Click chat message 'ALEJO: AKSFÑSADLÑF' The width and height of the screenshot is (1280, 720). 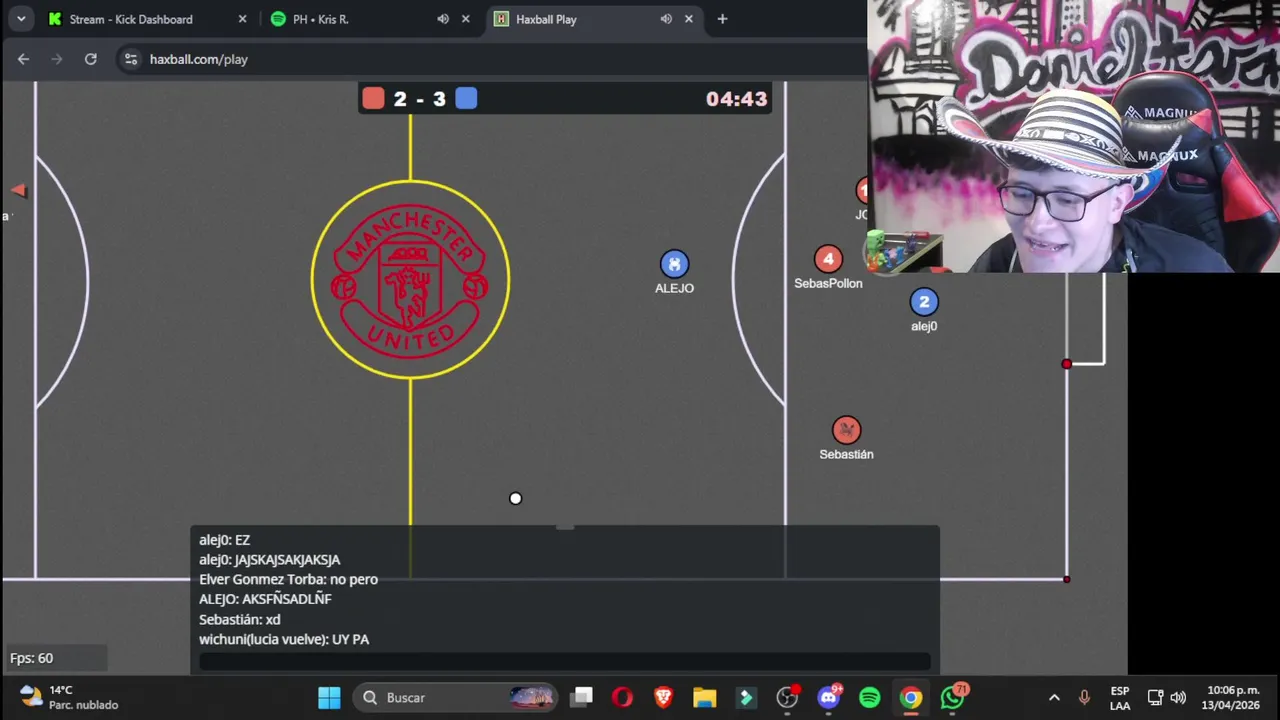pyautogui.click(x=265, y=599)
